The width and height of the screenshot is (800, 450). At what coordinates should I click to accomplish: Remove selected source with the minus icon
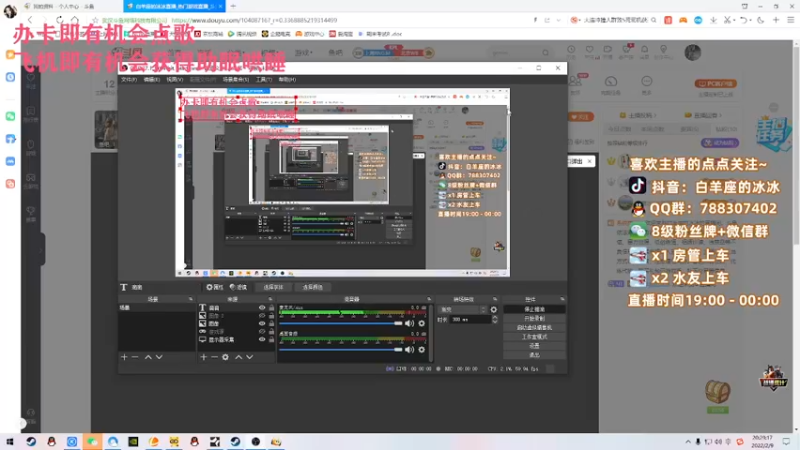tap(214, 357)
